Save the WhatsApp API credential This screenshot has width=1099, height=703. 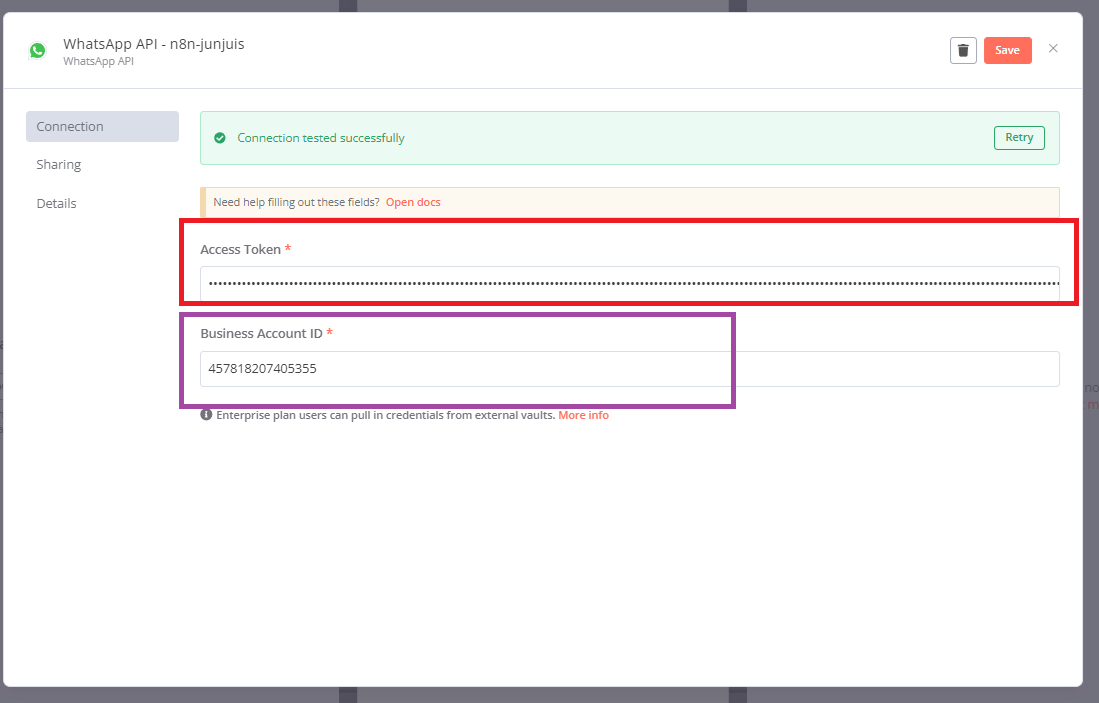pyautogui.click(x=1007, y=50)
